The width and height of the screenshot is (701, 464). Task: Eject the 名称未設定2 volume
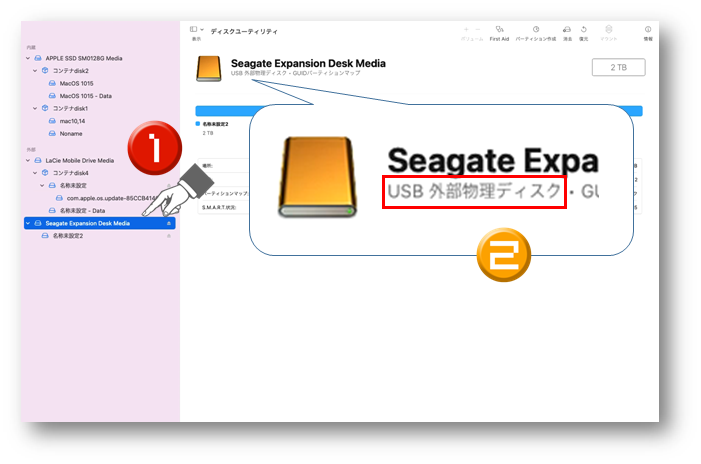point(169,236)
